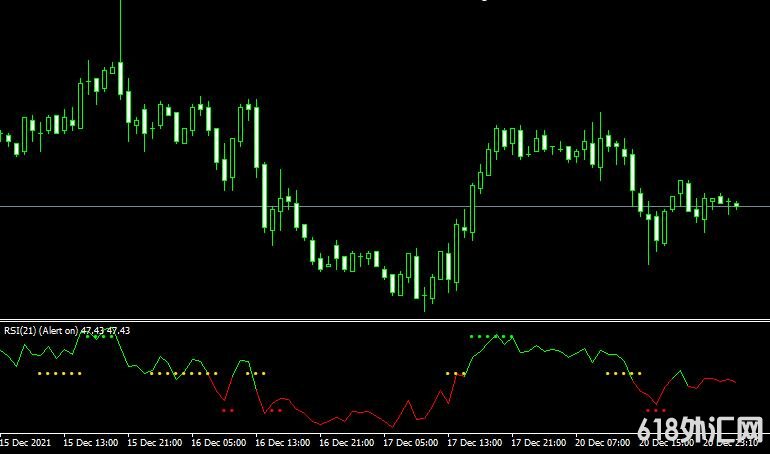The image size is (770, 454).
Task: Click the white horizontal price line
Action: [x=385, y=207]
